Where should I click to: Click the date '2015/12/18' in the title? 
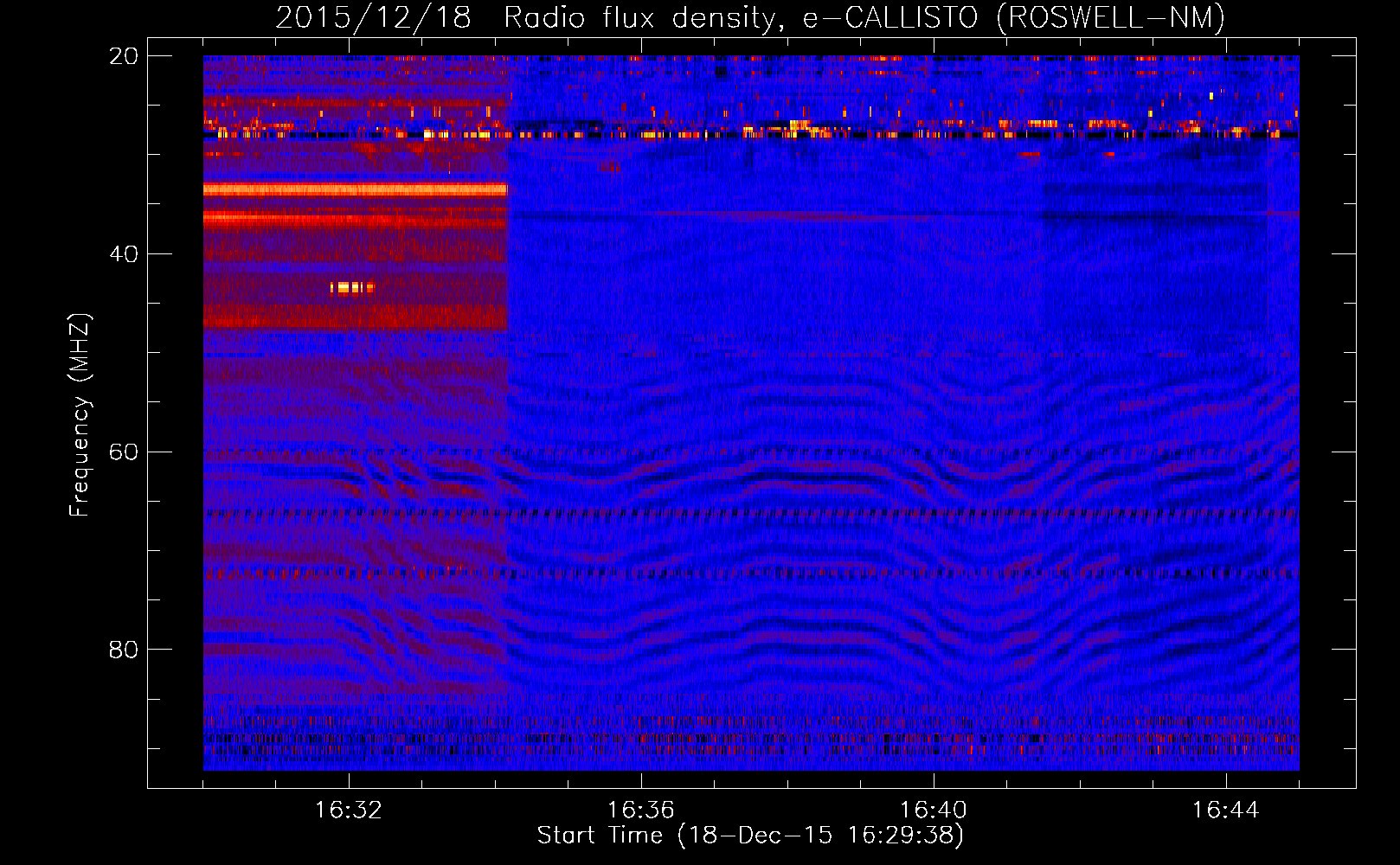pos(373,17)
